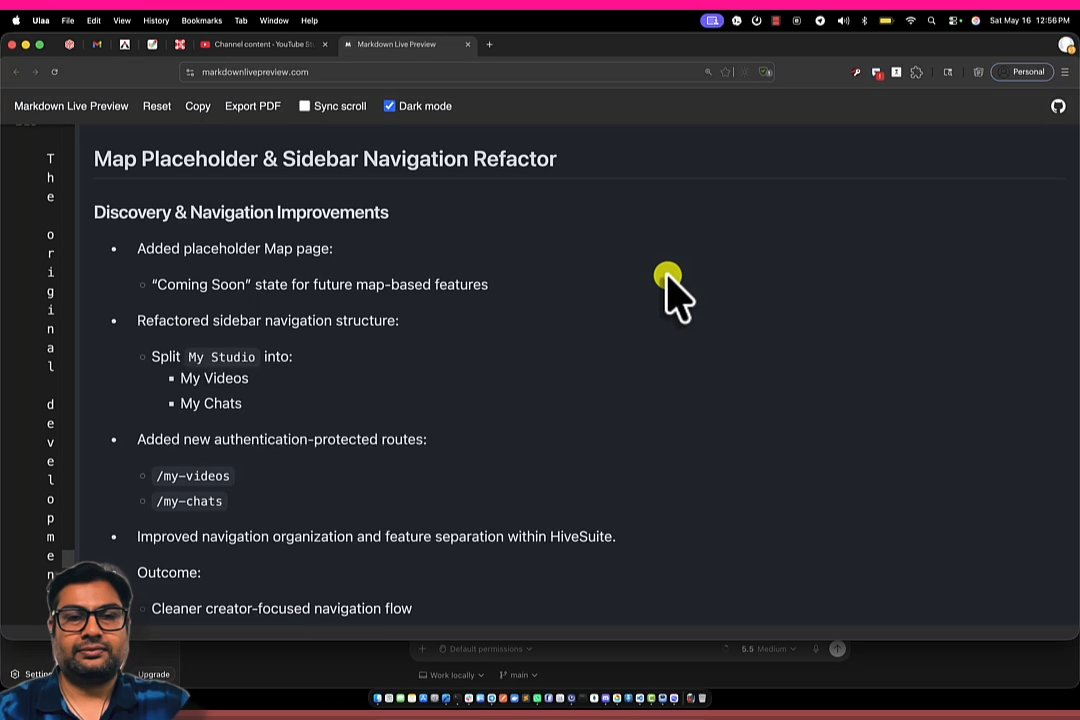This screenshot has width=1080, height=720.
Task: Click the 'My Studio' inline code text
Action: (x=222, y=357)
